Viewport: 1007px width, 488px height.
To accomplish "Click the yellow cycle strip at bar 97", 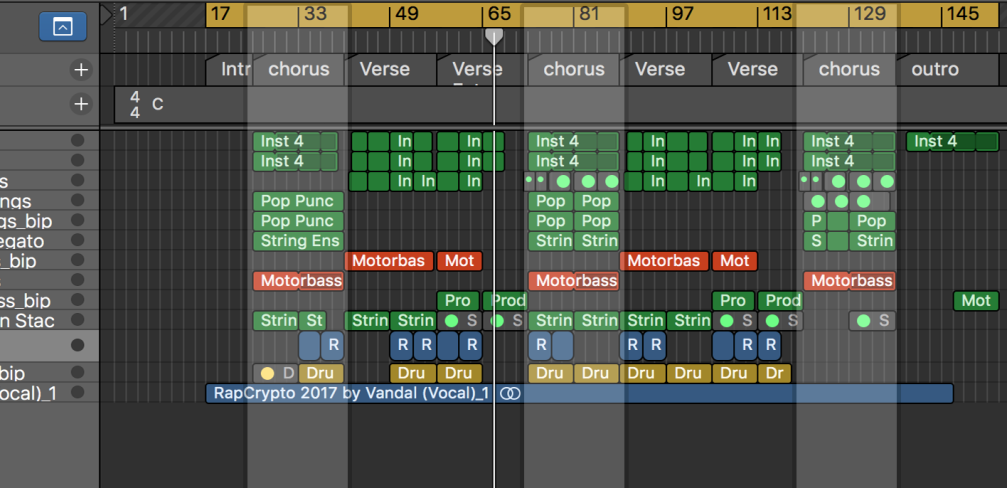I will [683, 15].
